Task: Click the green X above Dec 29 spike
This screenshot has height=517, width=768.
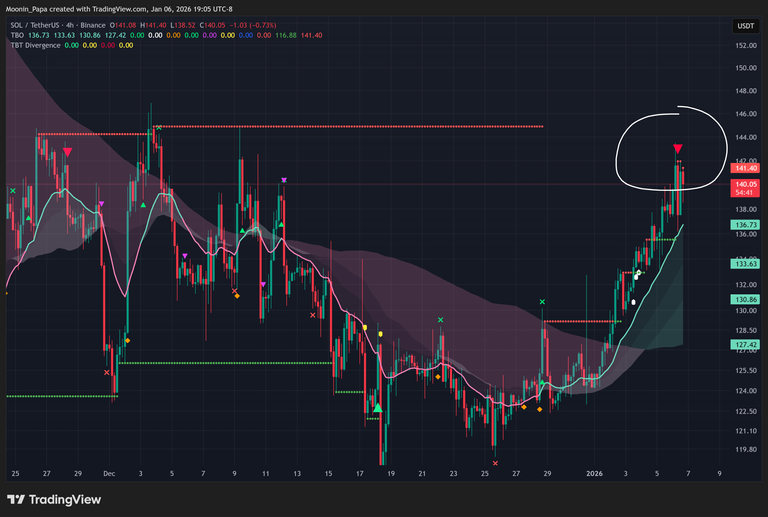Action: tap(542, 301)
